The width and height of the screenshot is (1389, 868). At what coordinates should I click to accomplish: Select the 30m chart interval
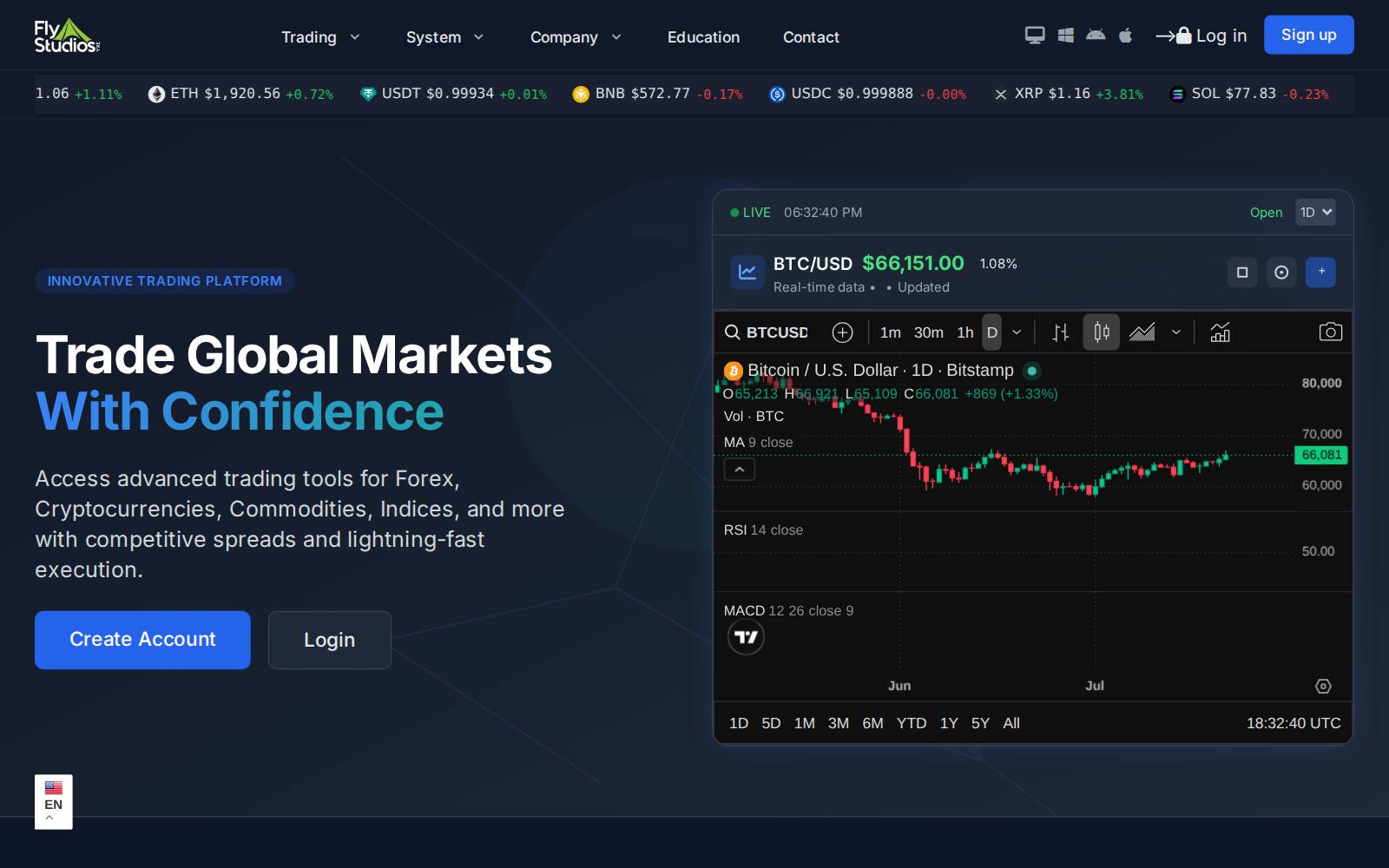click(x=928, y=332)
